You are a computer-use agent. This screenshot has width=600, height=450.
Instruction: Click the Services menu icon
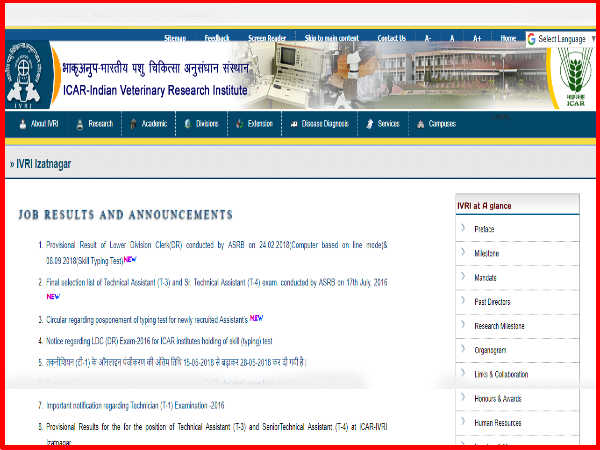[x=370, y=124]
